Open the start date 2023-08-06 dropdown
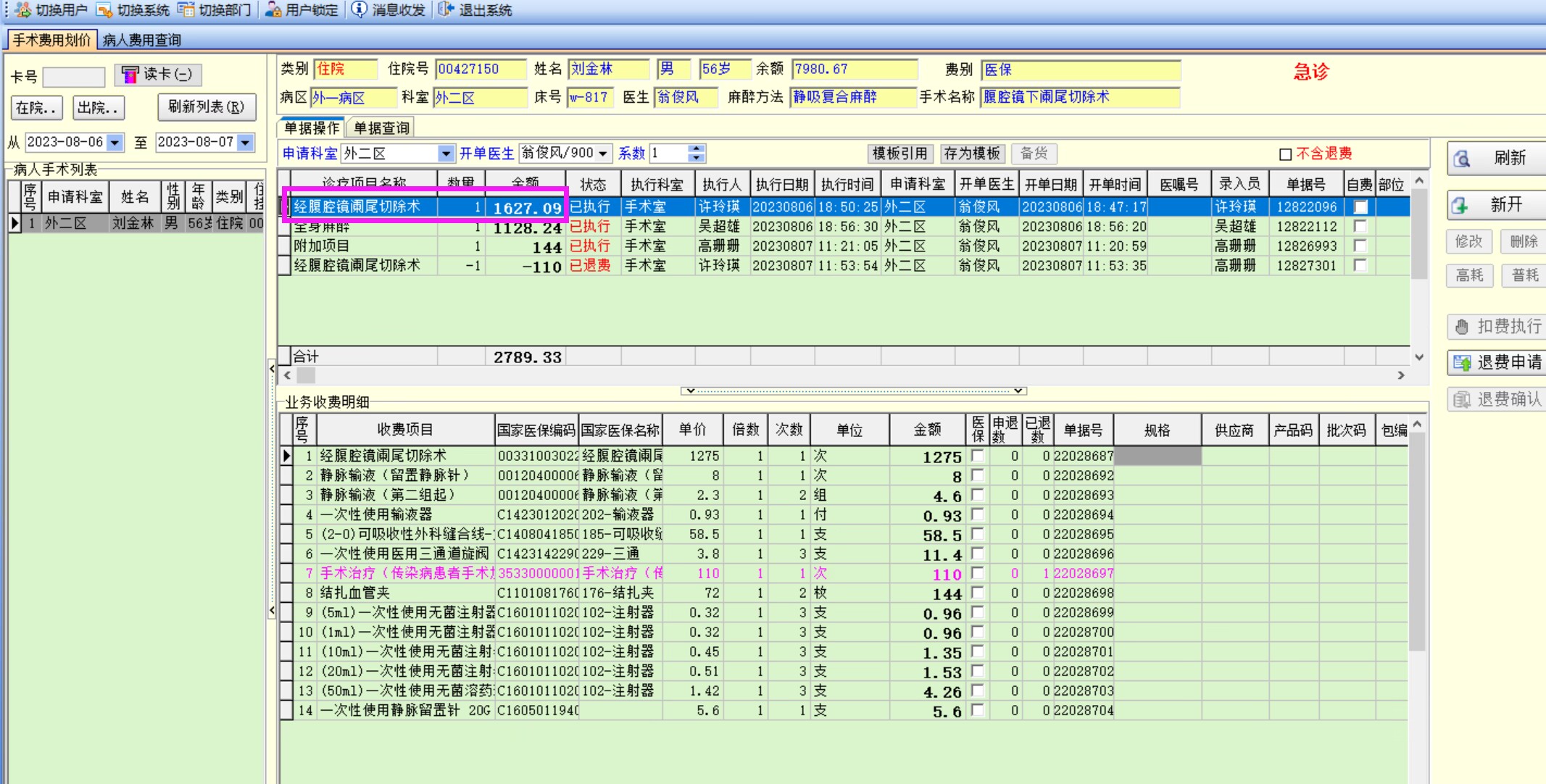 tap(115, 143)
